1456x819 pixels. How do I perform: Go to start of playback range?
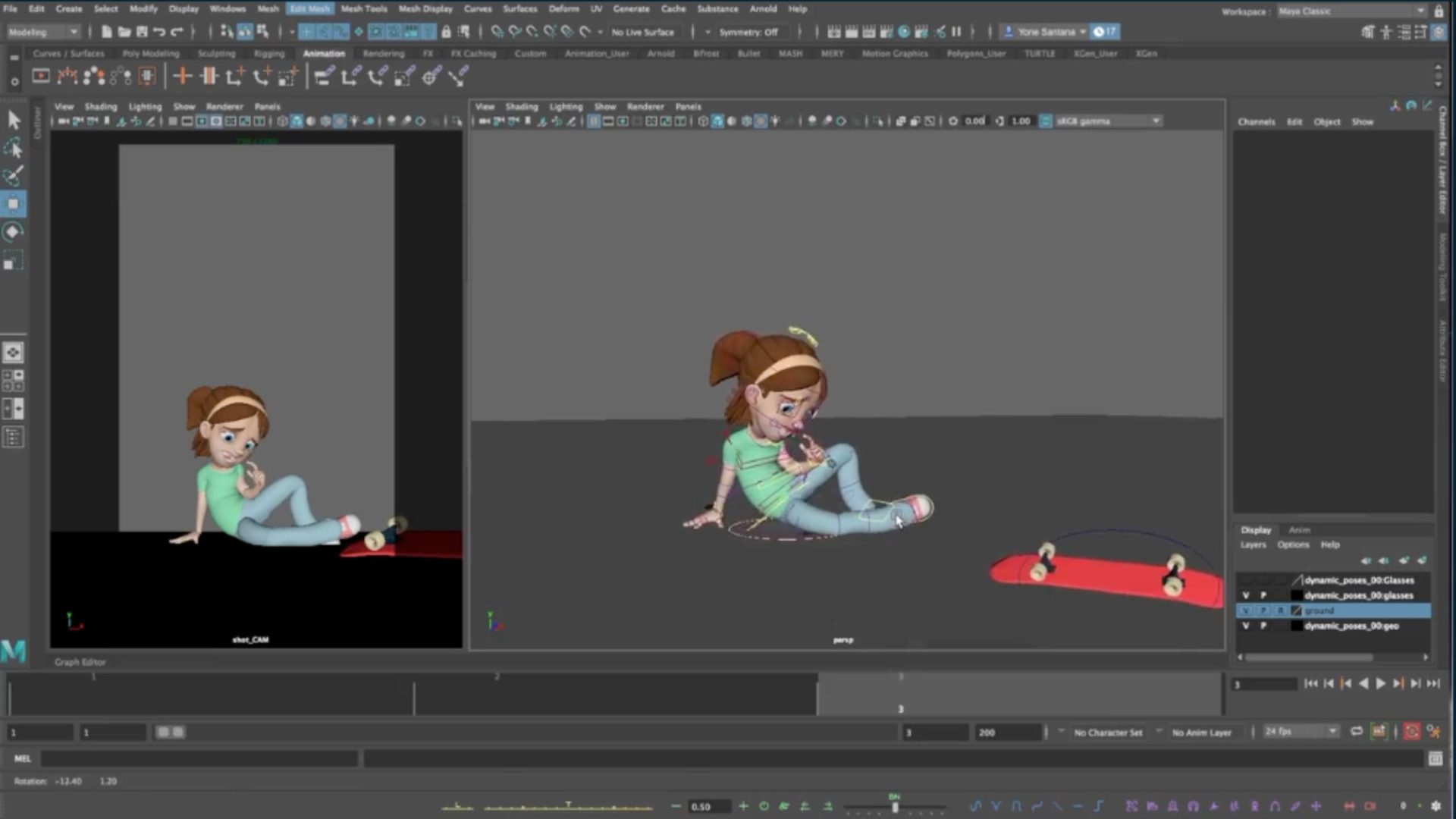coord(1311,684)
